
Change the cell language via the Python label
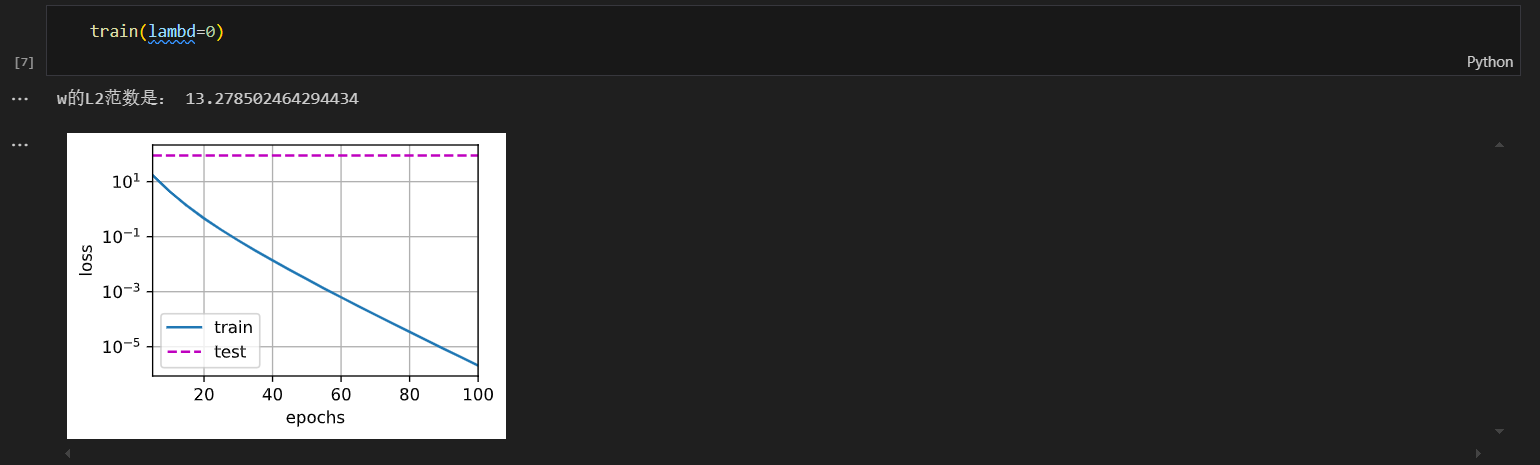point(1490,62)
